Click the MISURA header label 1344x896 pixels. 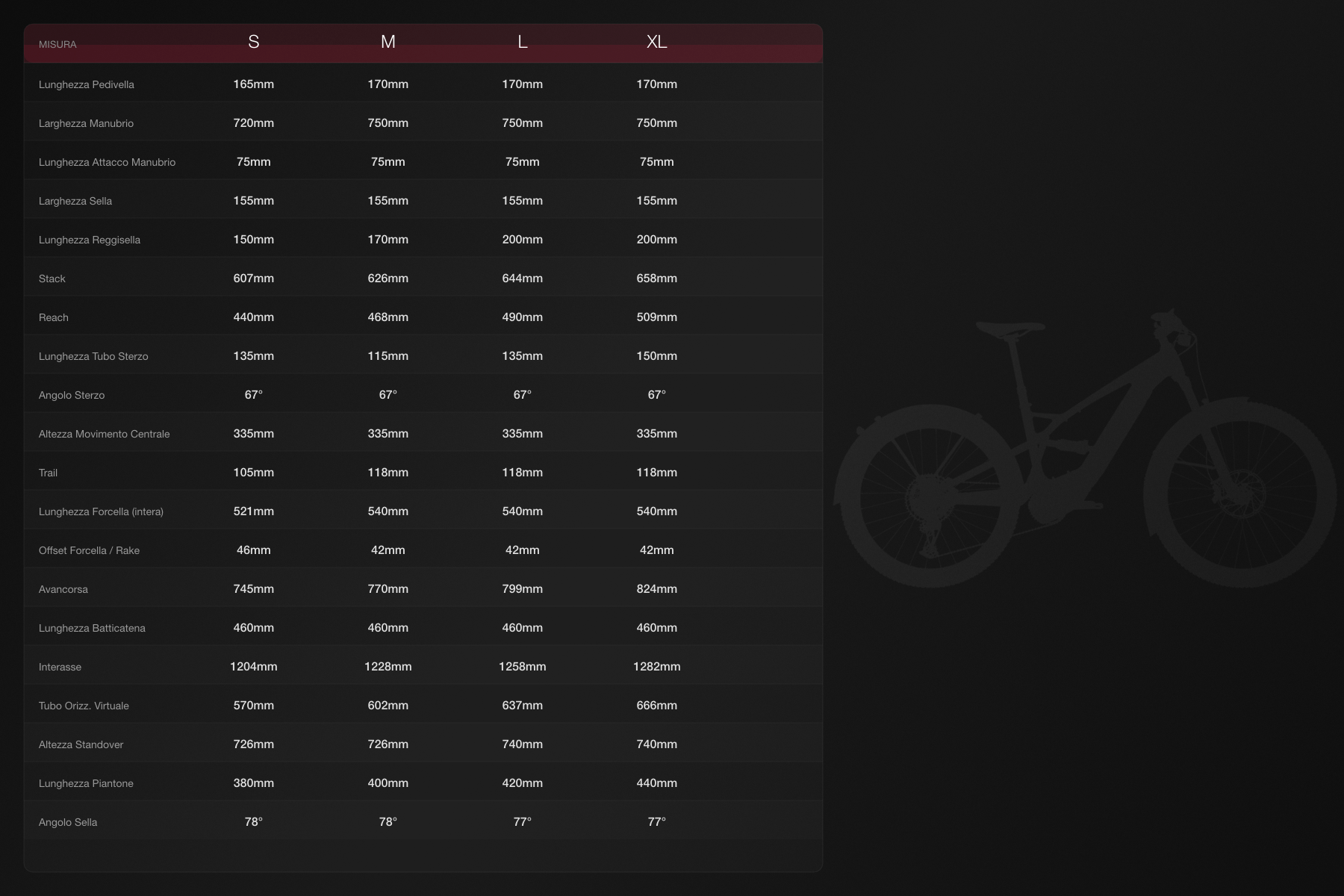[x=57, y=45]
